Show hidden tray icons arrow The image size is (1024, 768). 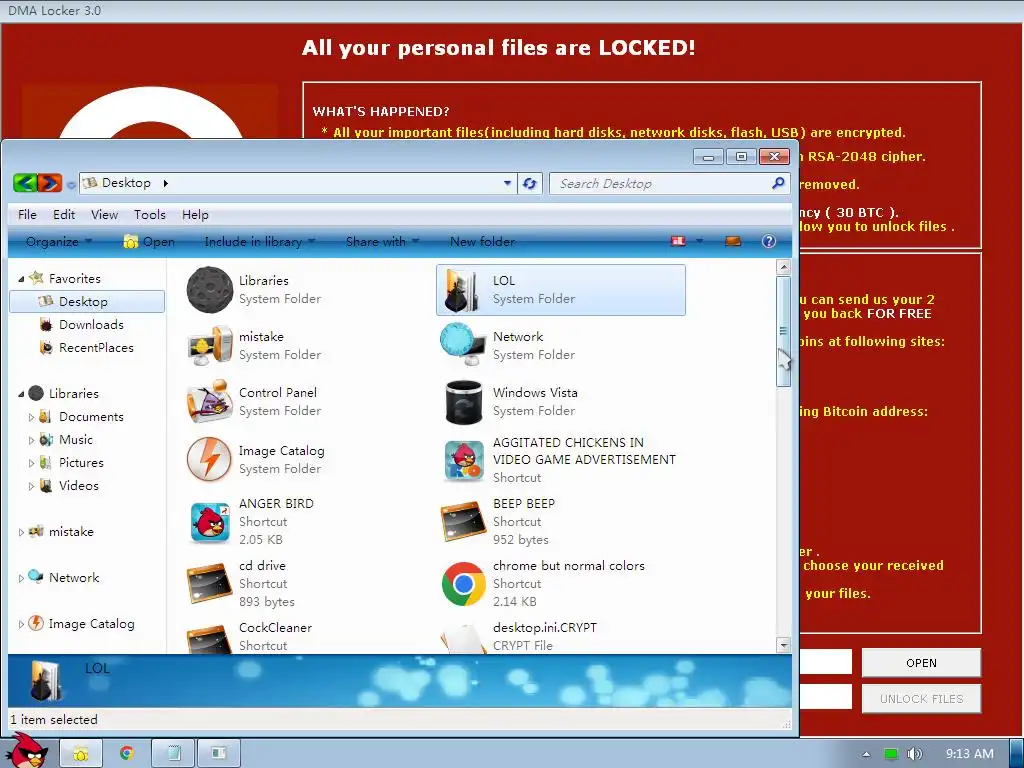pos(866,754)
